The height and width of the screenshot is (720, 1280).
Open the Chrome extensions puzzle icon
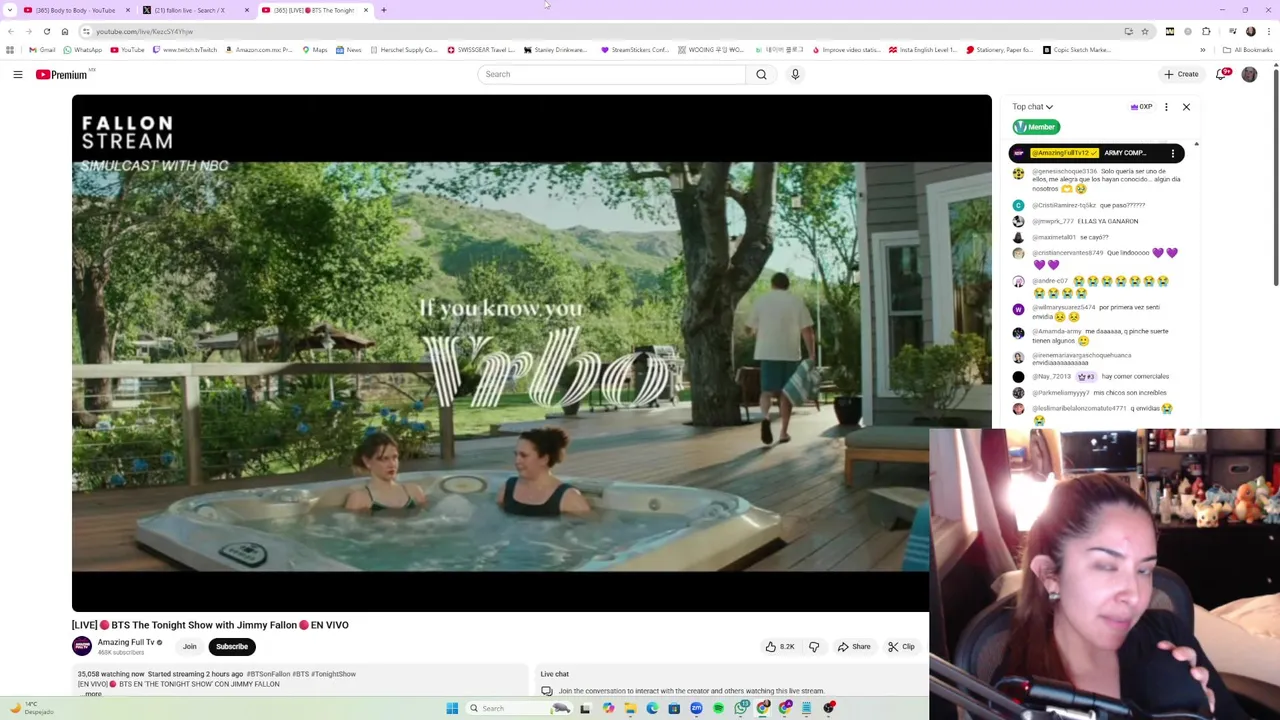(1206, 31)
